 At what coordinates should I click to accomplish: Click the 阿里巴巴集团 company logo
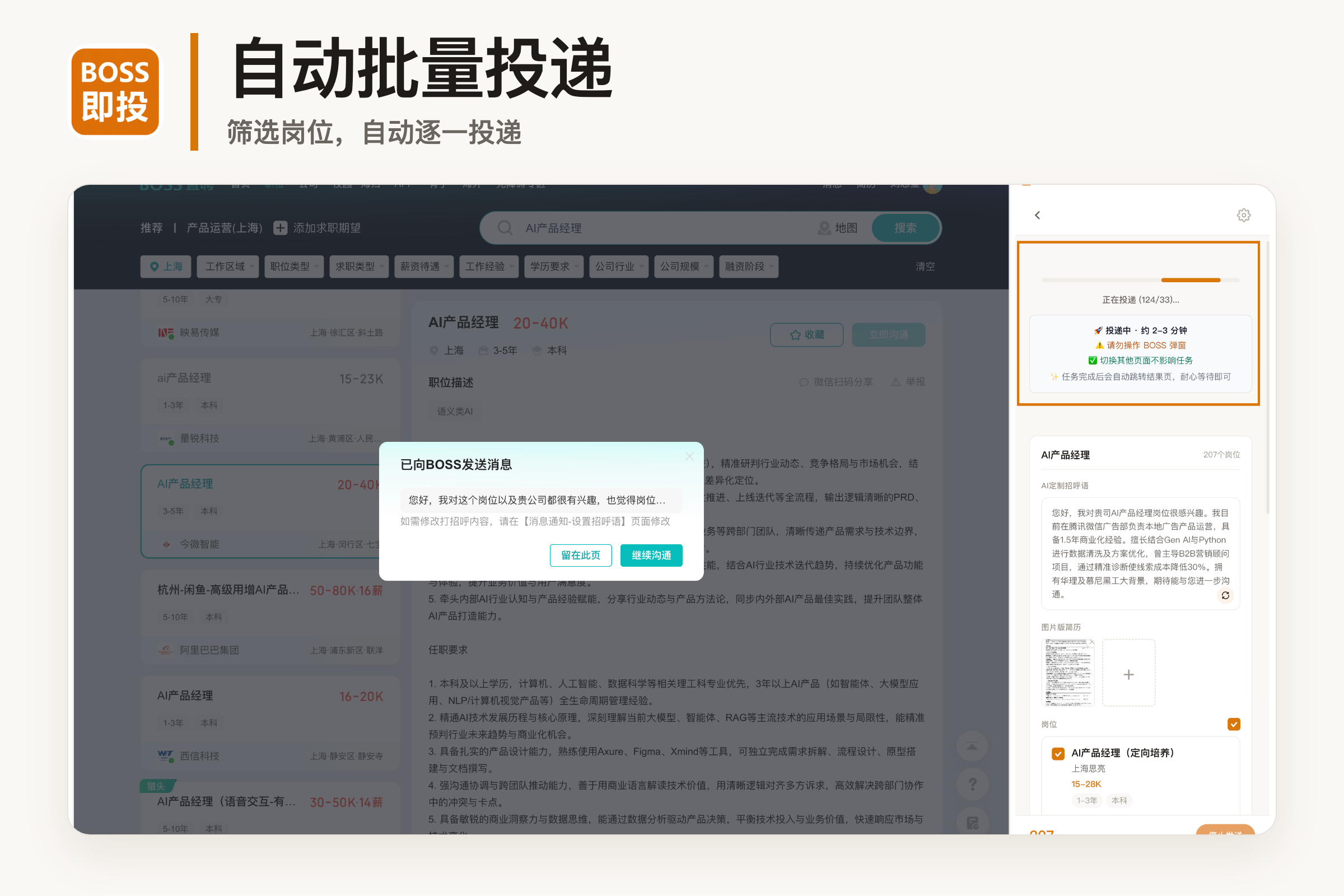pos(166,650)
